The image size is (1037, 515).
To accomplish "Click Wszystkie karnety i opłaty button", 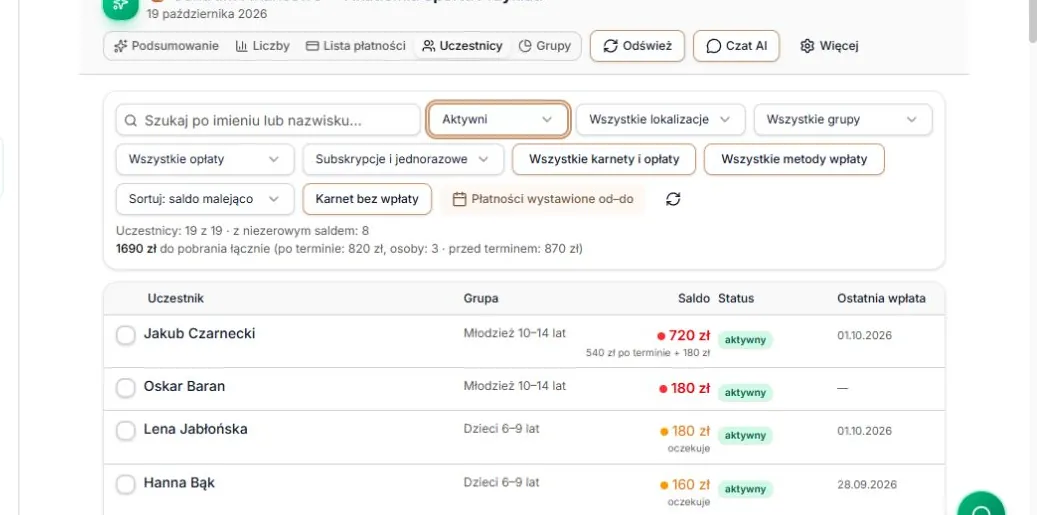I will click(x=604, y=159).
